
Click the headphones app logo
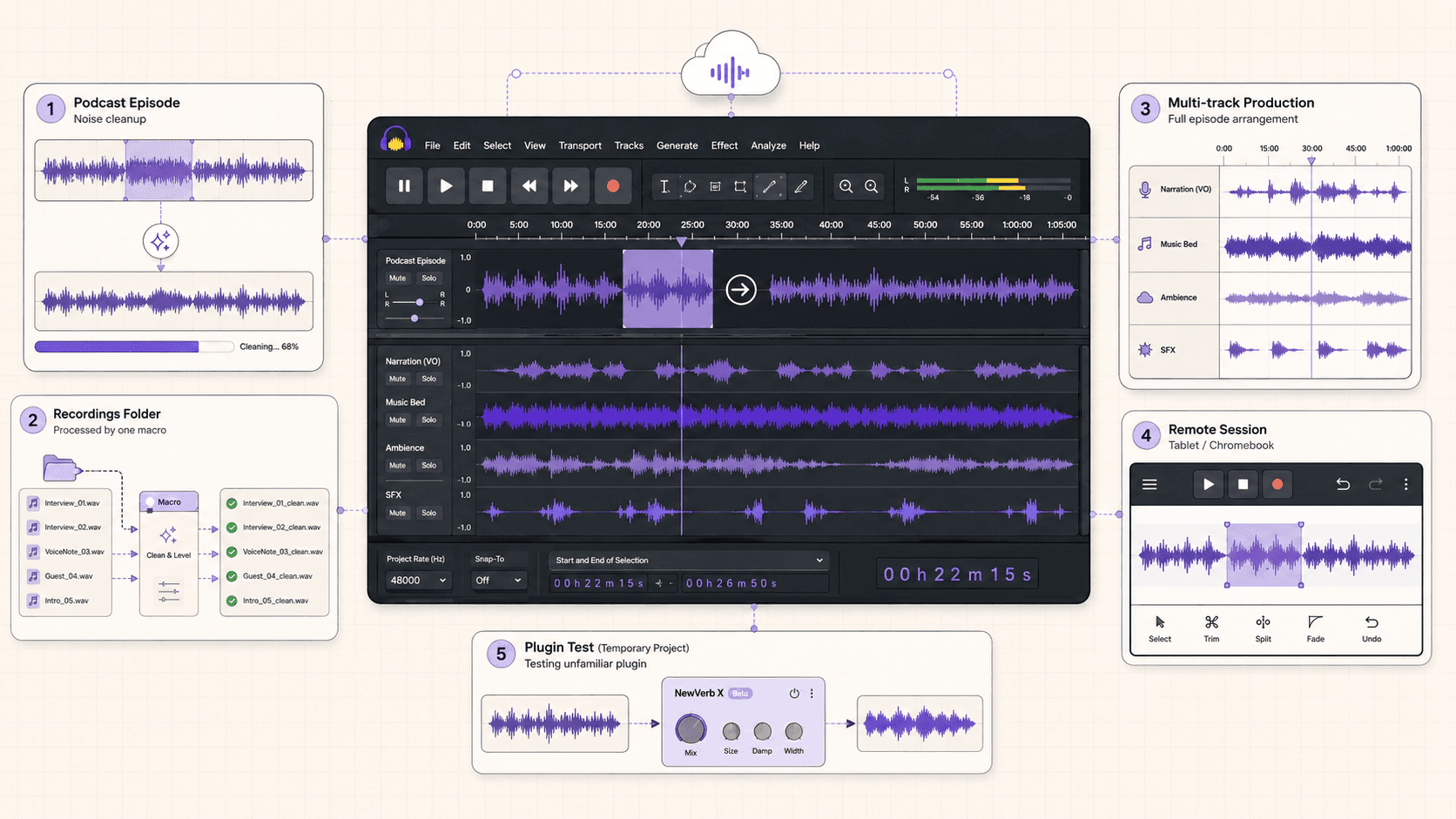pos(396,140)
